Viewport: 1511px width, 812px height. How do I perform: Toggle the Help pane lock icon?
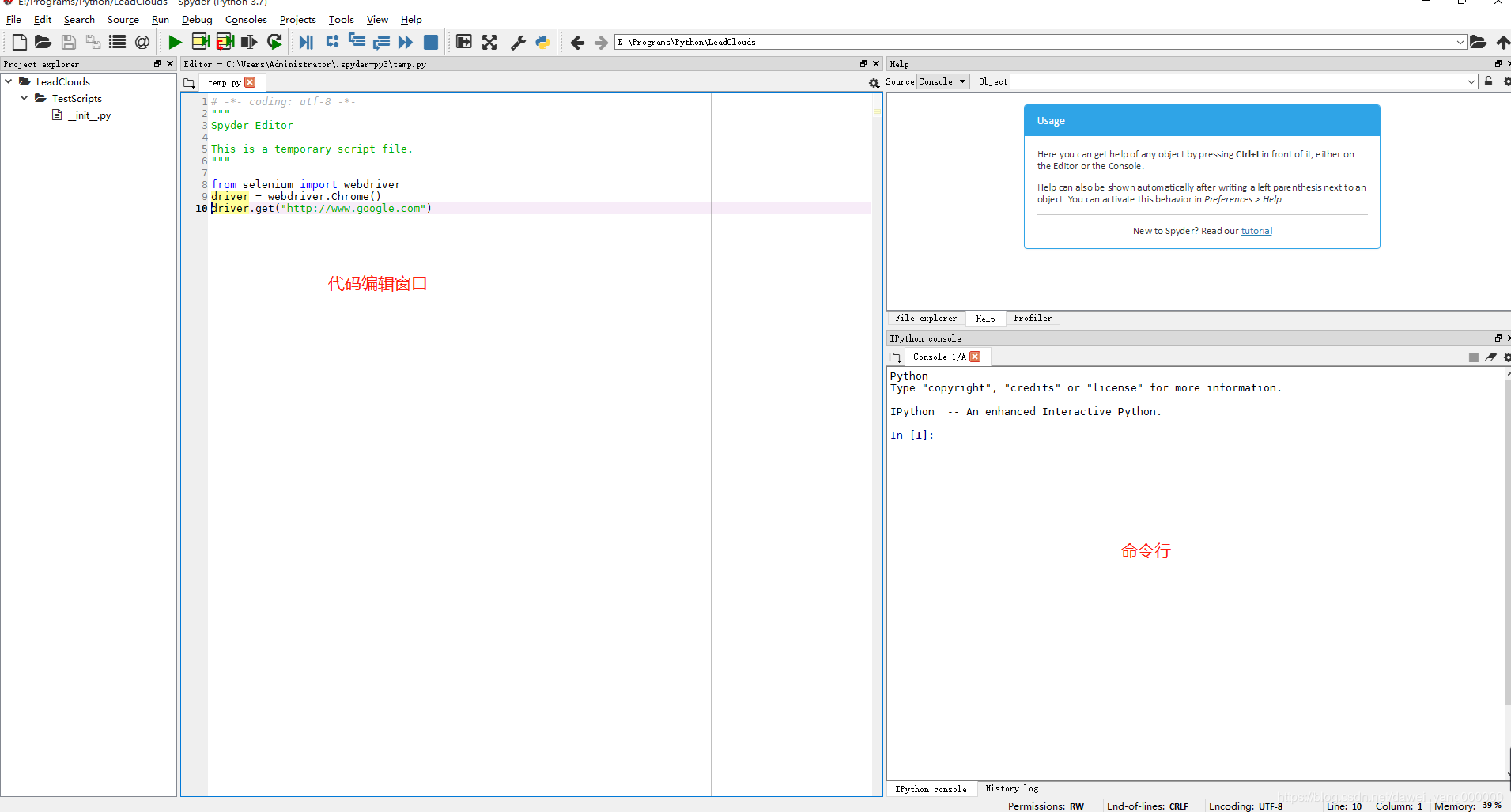[x=1489, y=81]
